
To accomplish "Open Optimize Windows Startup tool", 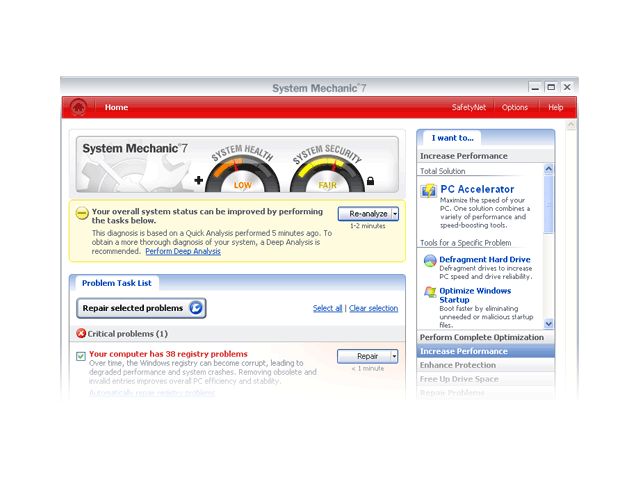I will 475,295.
